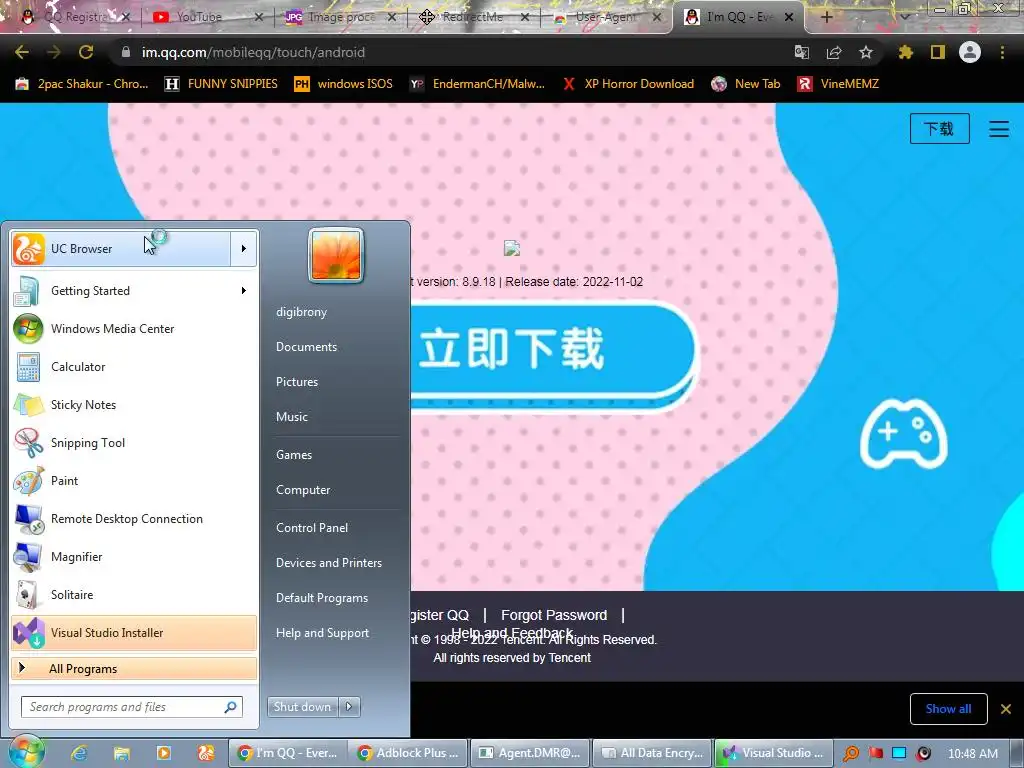
Task: Open UC Browser taskbar icon
Action: coord(206,753)
